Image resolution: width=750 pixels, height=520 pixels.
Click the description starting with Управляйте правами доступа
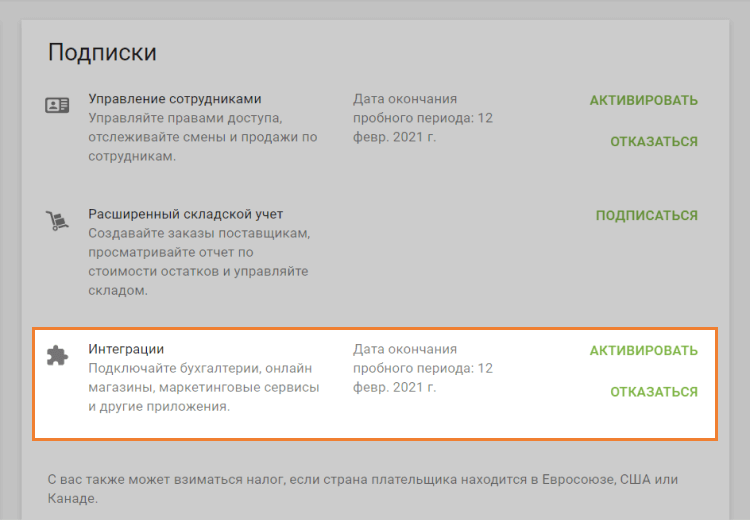click(203, 137)
